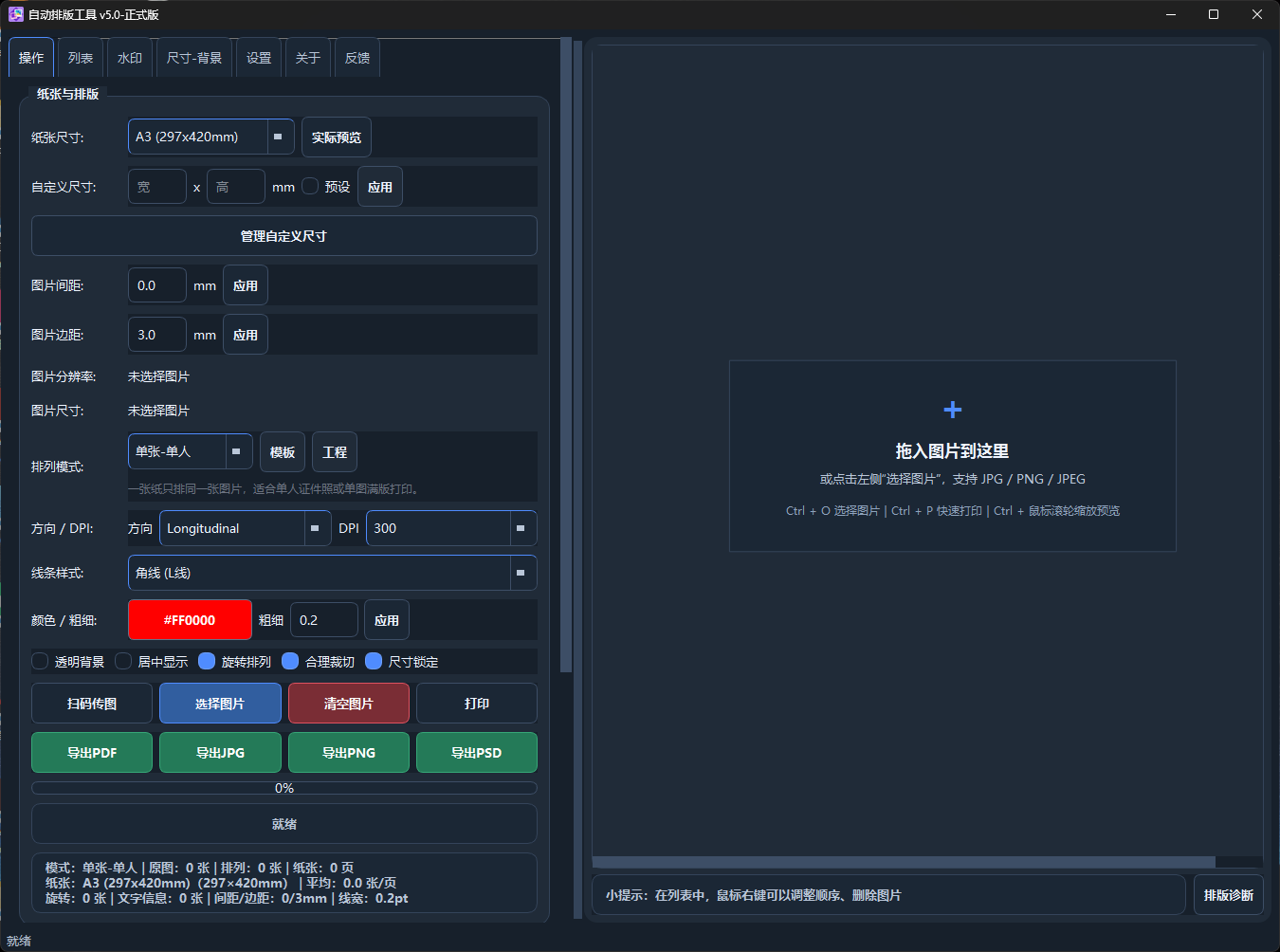
Task: Apply the 图片边距 setting
Action: point(246,335)
